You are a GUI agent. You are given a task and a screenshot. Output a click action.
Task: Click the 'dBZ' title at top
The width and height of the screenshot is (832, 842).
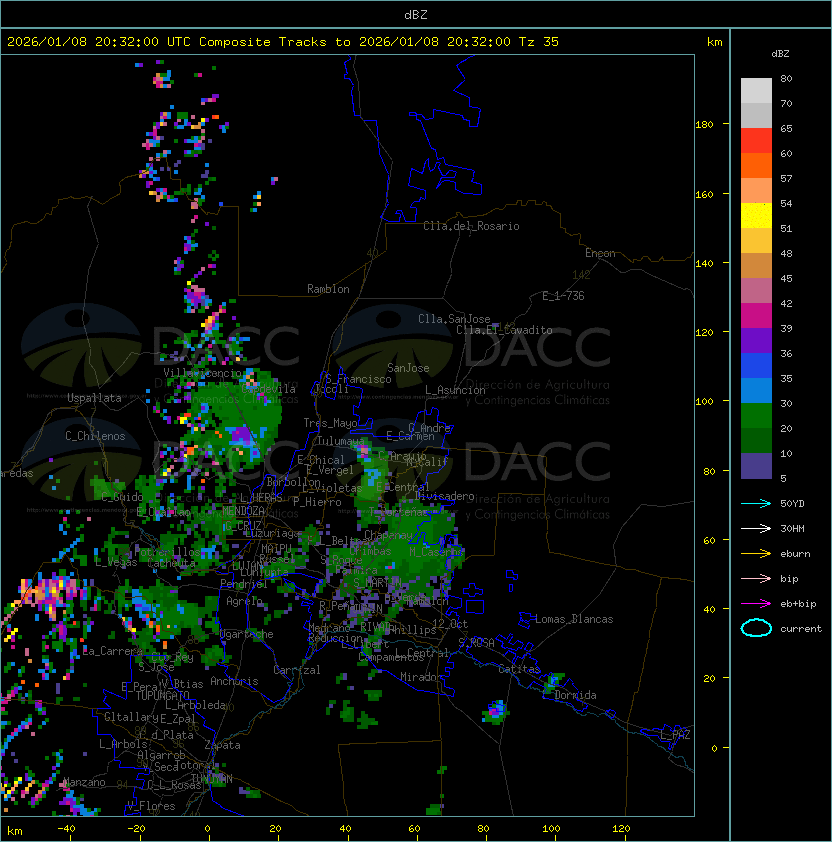tap(416, 14)
